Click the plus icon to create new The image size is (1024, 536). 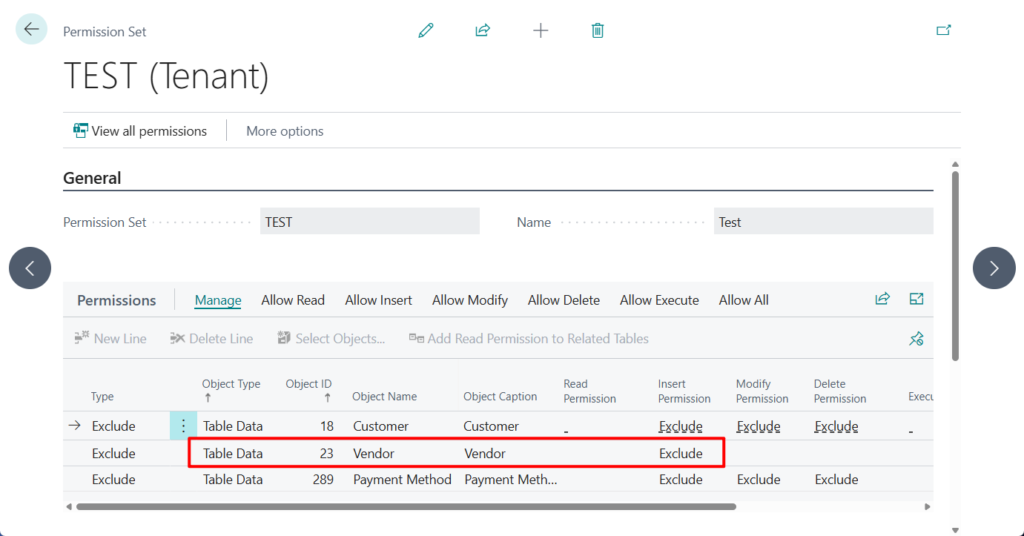(540, 30)
